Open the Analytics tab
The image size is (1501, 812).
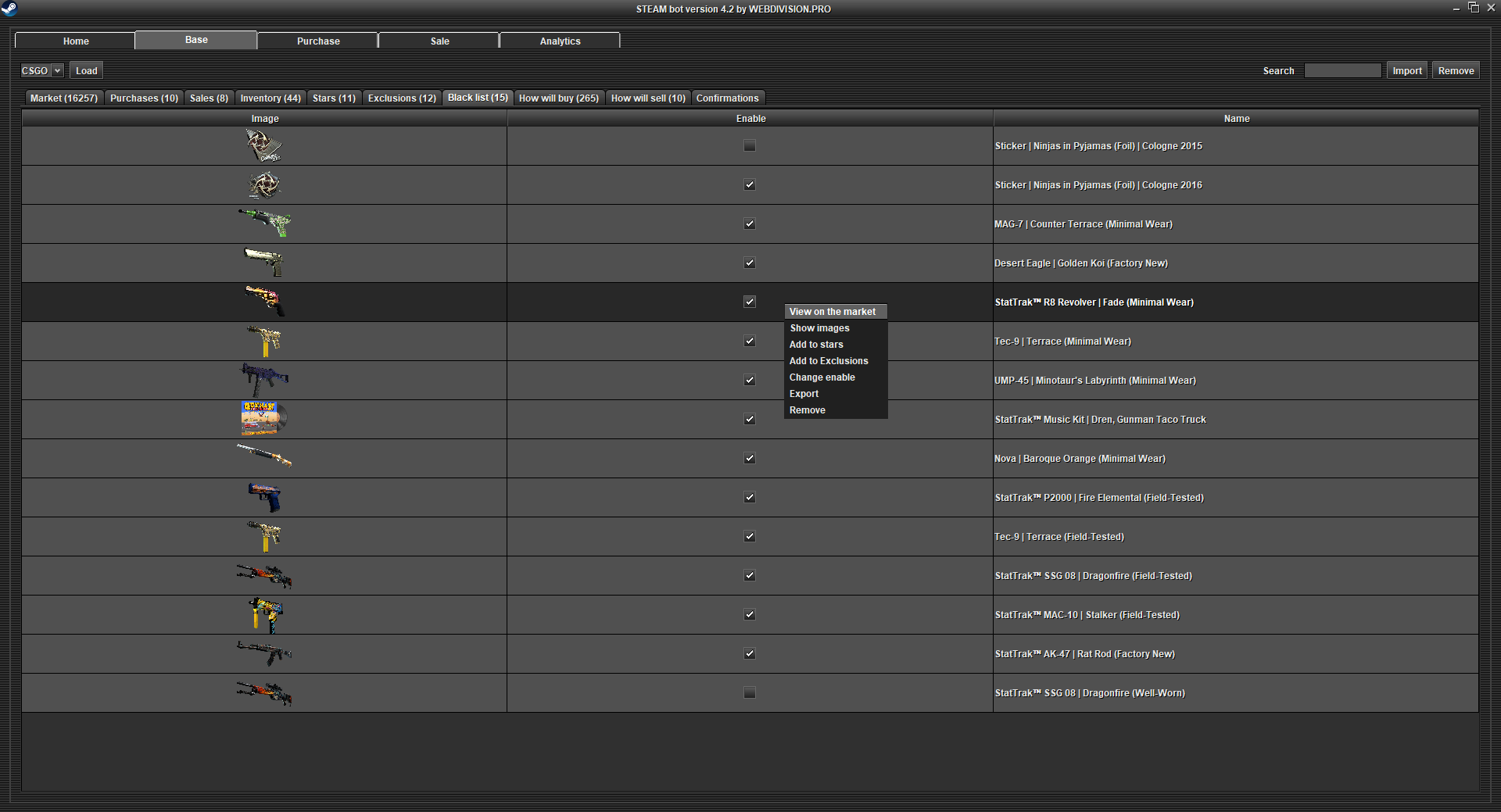point(560,41)
